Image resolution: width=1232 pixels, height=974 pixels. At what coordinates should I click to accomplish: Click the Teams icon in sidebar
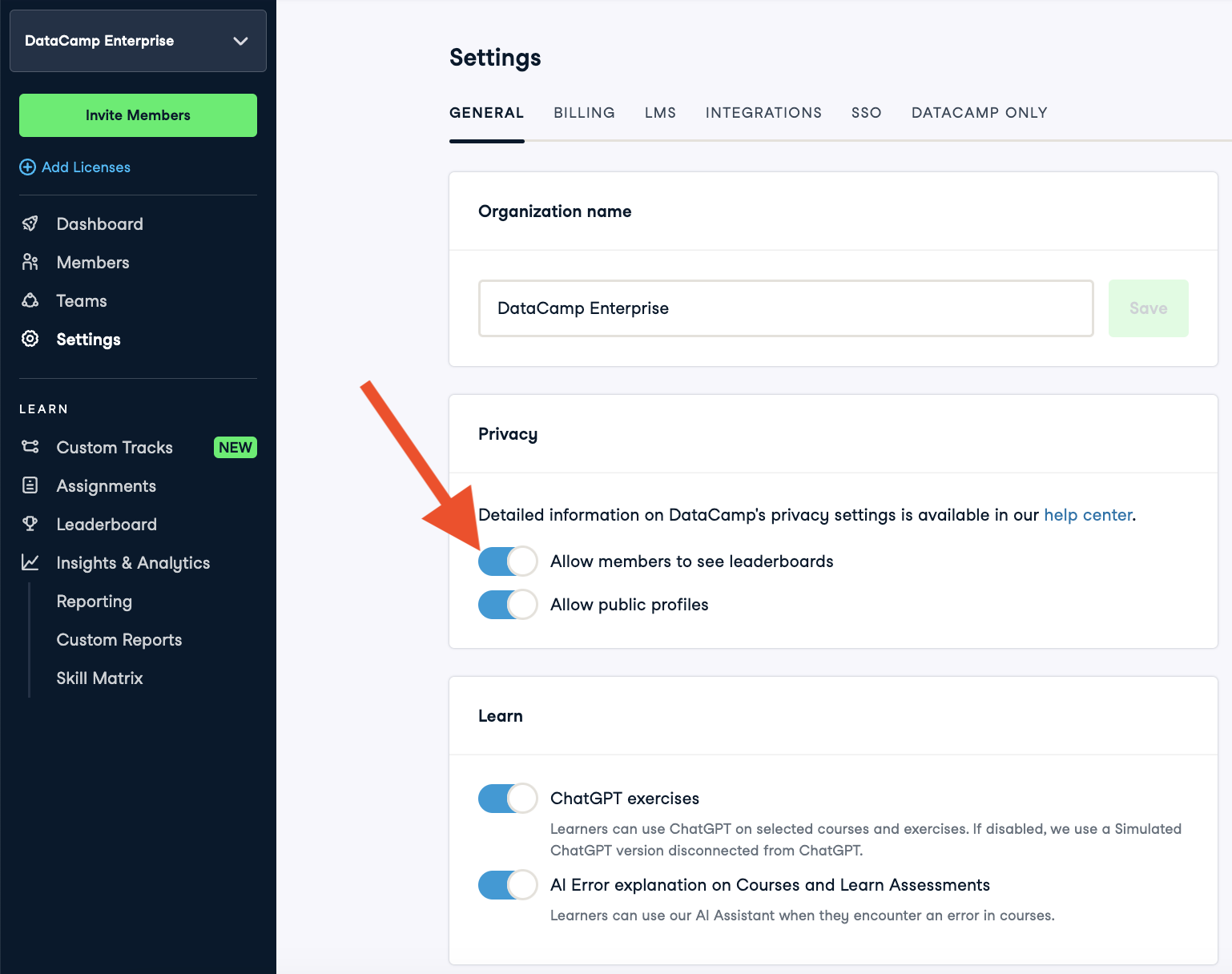pyautogui.click(x=30, y=300)
